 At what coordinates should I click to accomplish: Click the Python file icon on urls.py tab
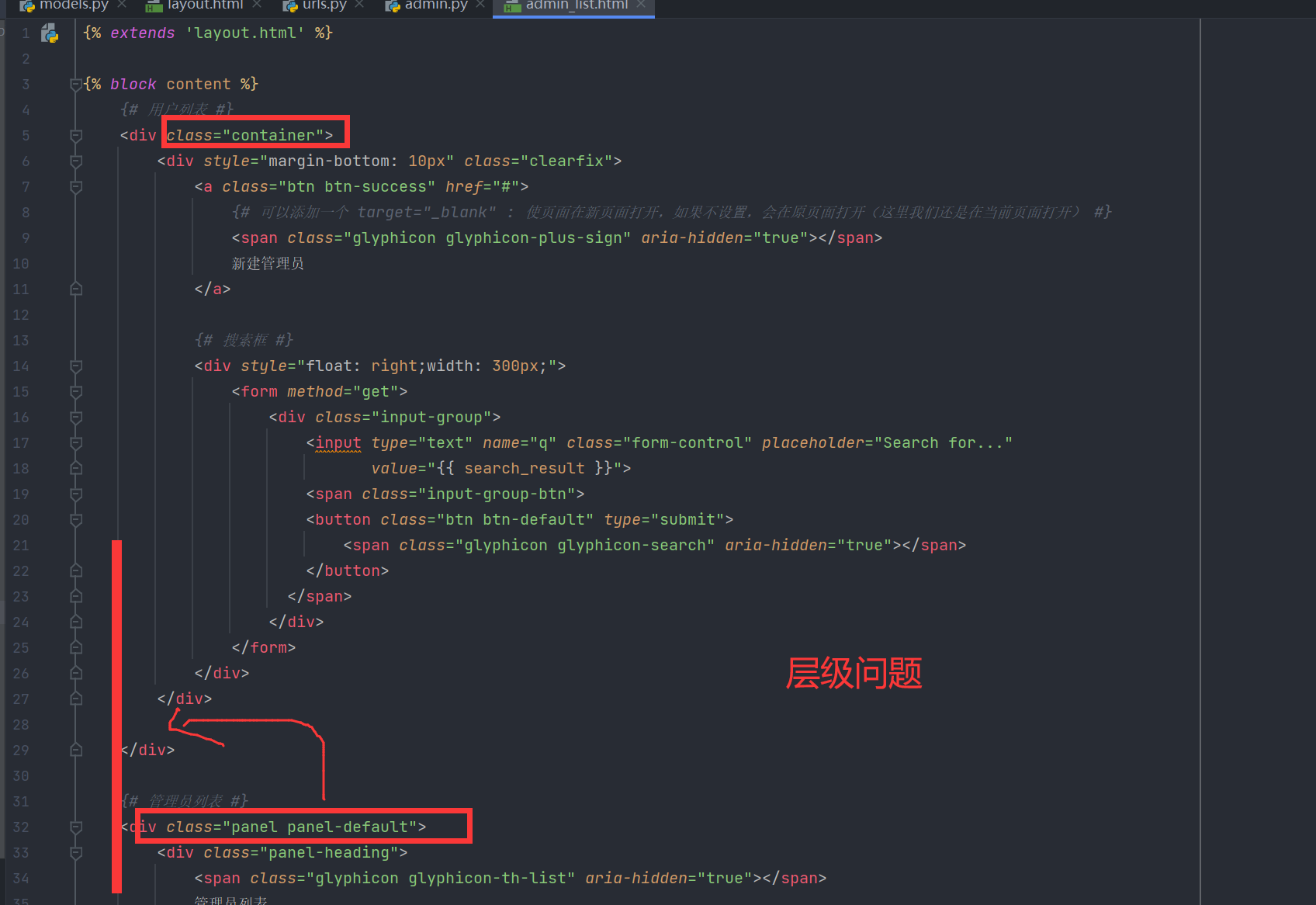290,6
